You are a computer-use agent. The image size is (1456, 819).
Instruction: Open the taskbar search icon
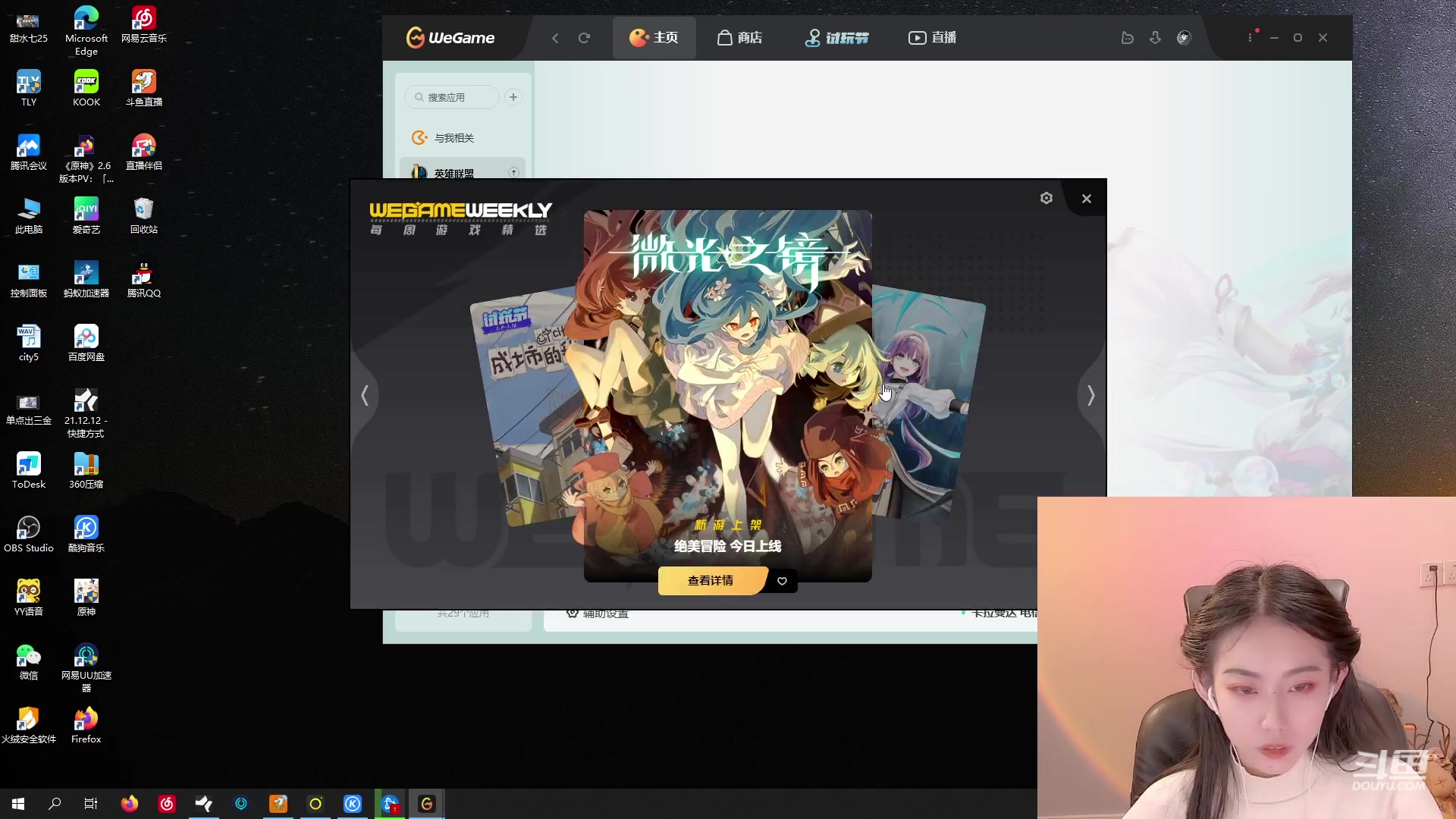point(55,804)
